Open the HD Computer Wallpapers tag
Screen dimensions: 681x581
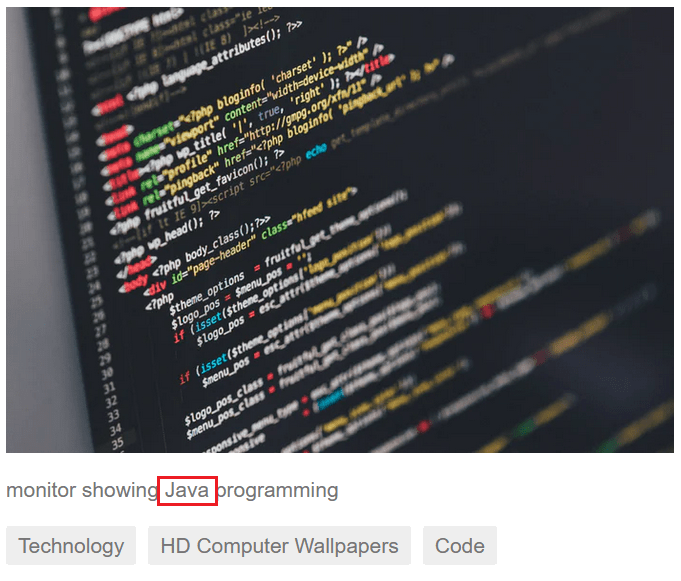click(279, 545)
